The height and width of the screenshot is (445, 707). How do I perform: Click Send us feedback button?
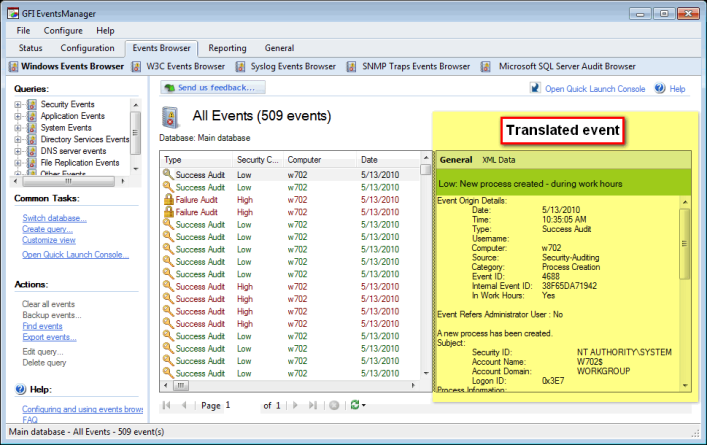click(x=213, y=87)
